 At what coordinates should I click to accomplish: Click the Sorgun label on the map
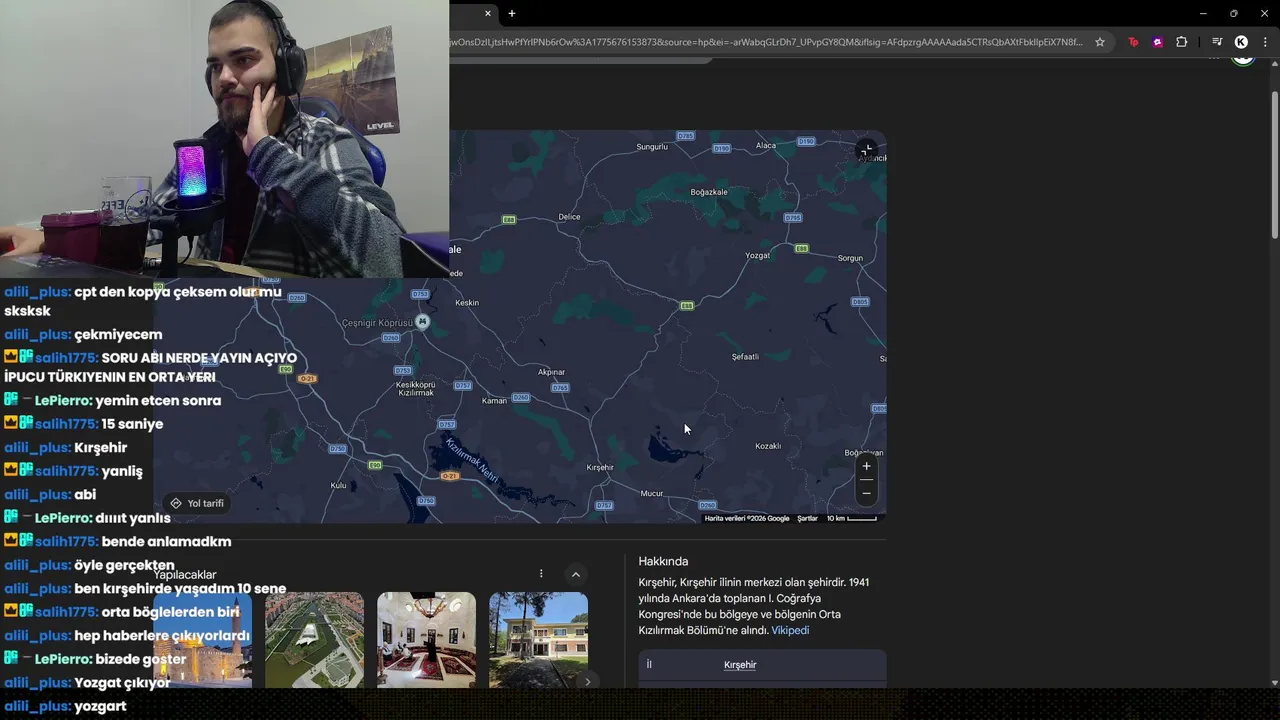tap(850, 258)
